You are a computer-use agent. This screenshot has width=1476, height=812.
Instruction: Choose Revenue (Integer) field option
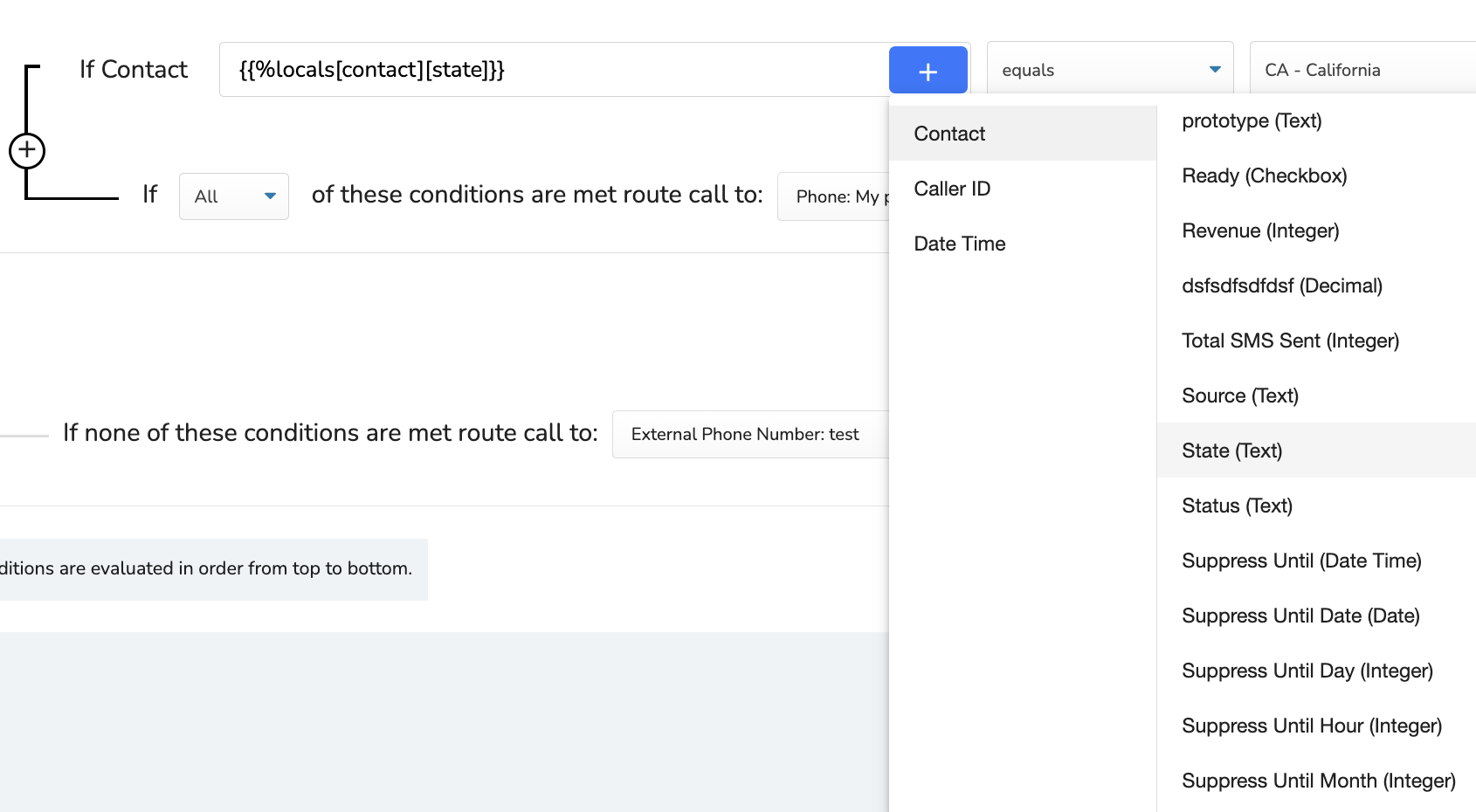pyautogui.click(x=1316, y=231)
